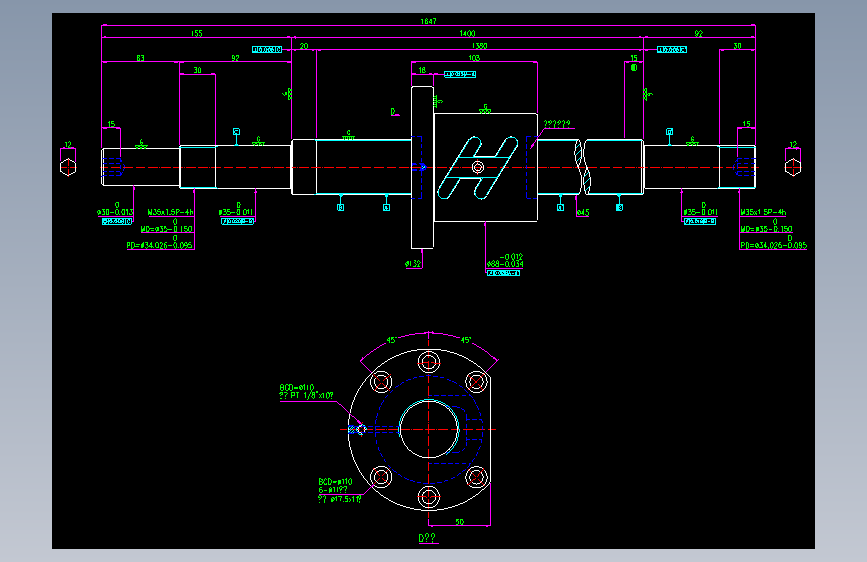867x562 pixels.
Task: Click the 83 dimension text
Action: [x=140, y=58]
